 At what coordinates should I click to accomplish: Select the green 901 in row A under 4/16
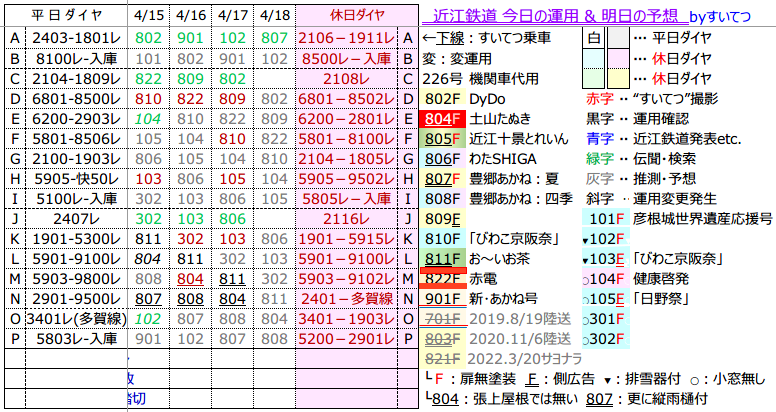tap(191, 38)
